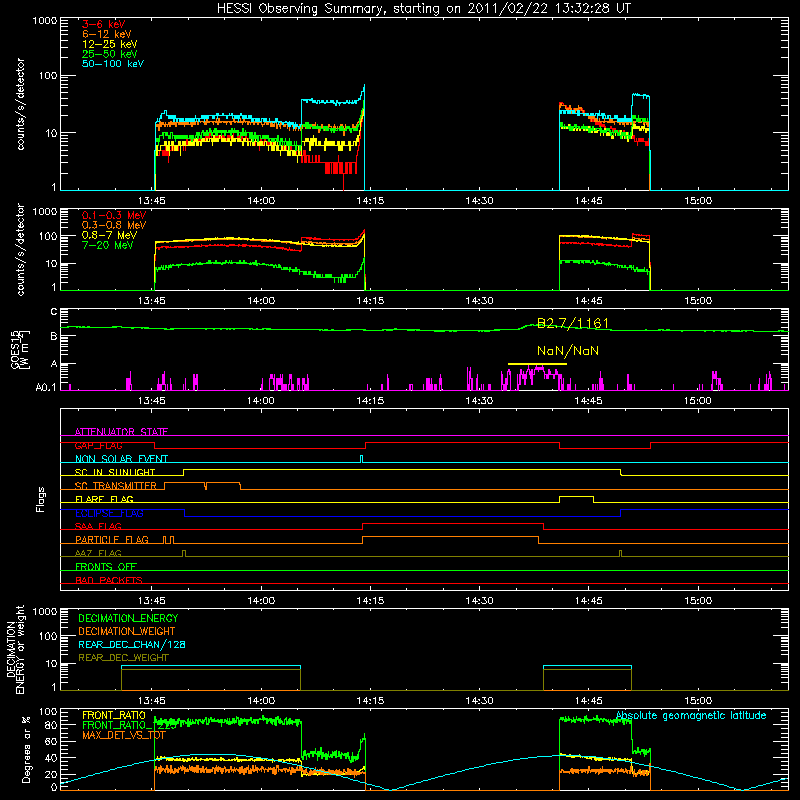This screenshot has width=800, height=800.
Task: Select the FLARE_FLAG label
Action: [104, 499]
